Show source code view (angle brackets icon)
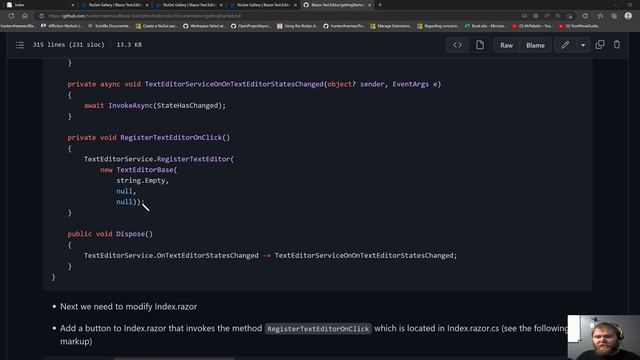Image resolution: width=640 pixels, height=360 pixels. 457,45
